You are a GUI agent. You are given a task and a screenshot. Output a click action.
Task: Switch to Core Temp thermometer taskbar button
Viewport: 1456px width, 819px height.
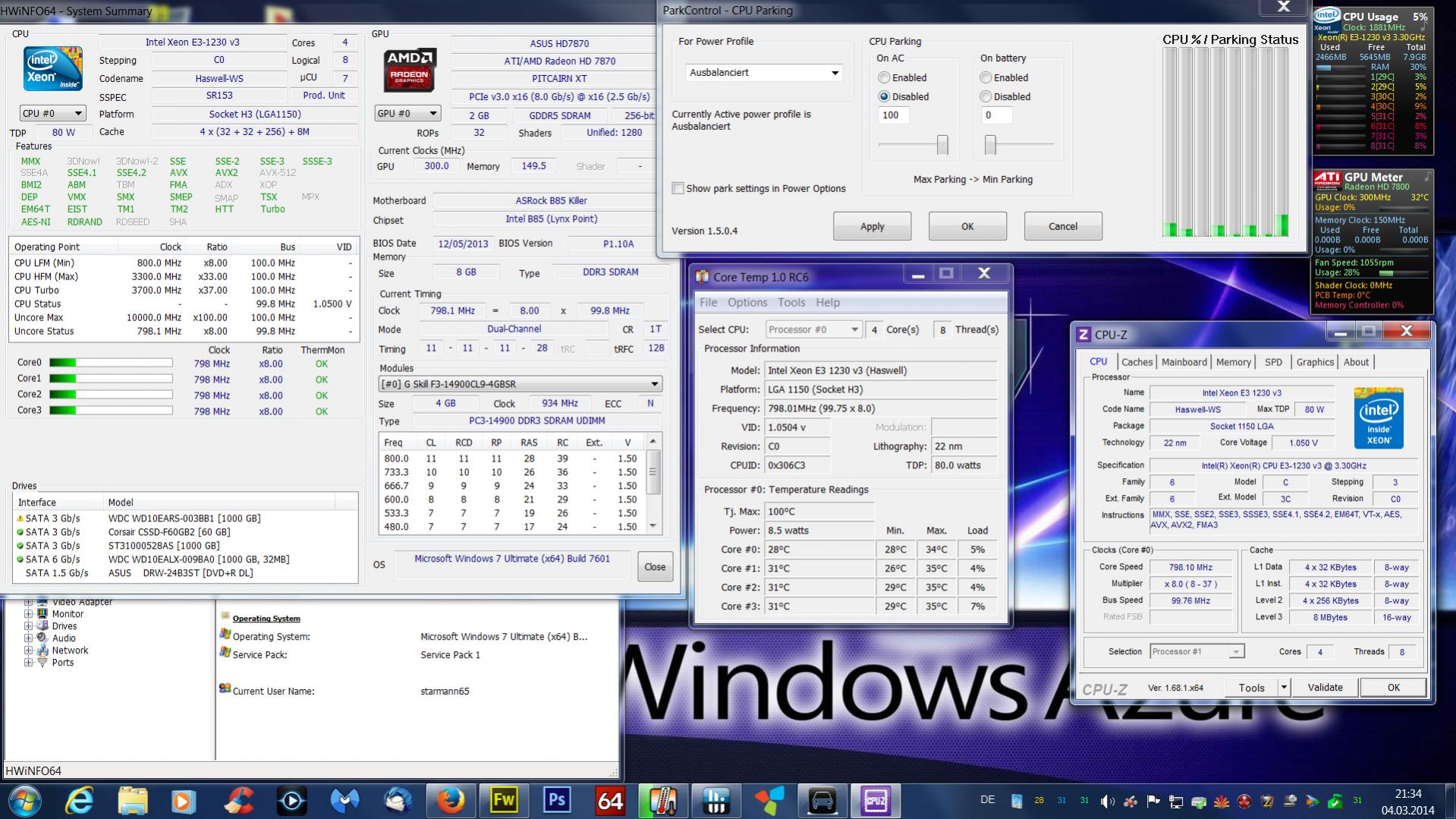[663, 801]
